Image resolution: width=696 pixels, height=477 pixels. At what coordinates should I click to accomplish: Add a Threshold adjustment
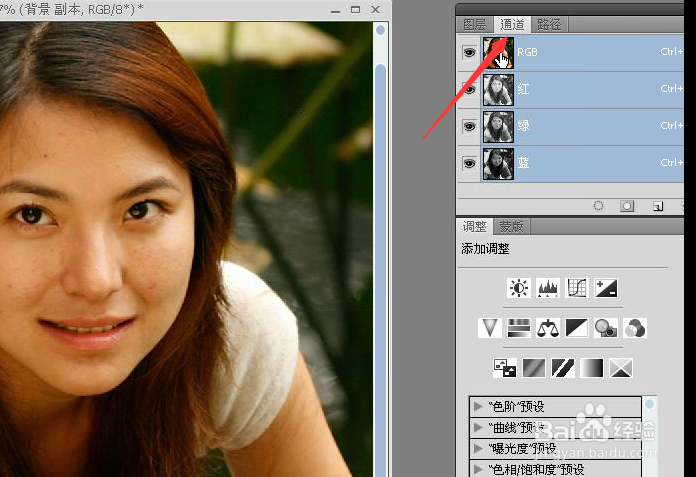point(563,368)
